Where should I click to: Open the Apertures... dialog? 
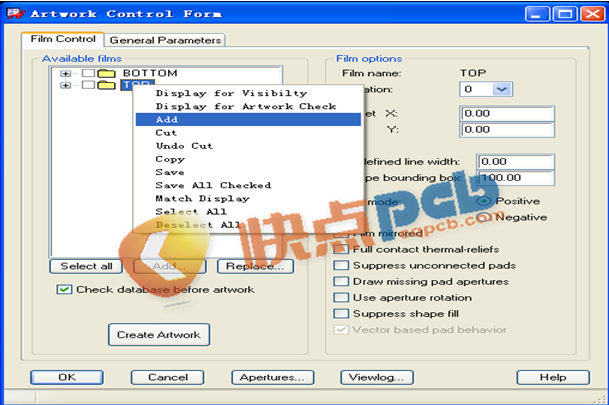point(273,377)
